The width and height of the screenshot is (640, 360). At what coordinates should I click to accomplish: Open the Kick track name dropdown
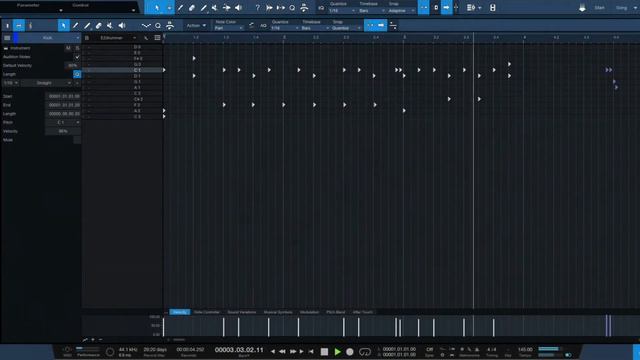pos(50,38)
